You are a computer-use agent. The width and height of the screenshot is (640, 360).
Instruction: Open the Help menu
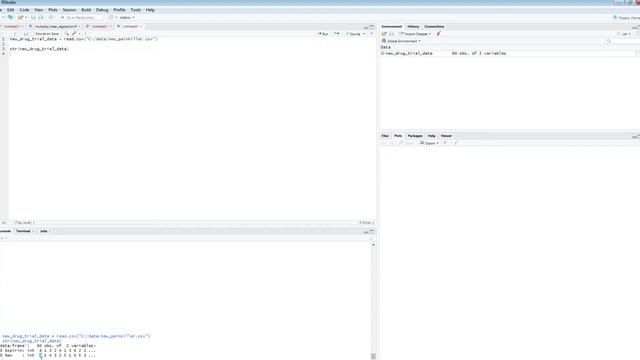point(150,10)
